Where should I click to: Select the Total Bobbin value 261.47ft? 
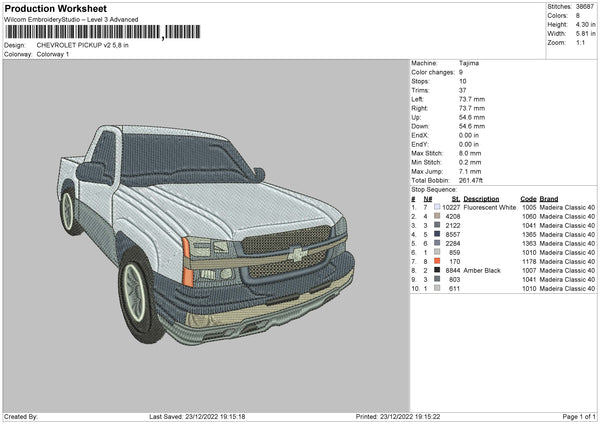tap(471, 180)
